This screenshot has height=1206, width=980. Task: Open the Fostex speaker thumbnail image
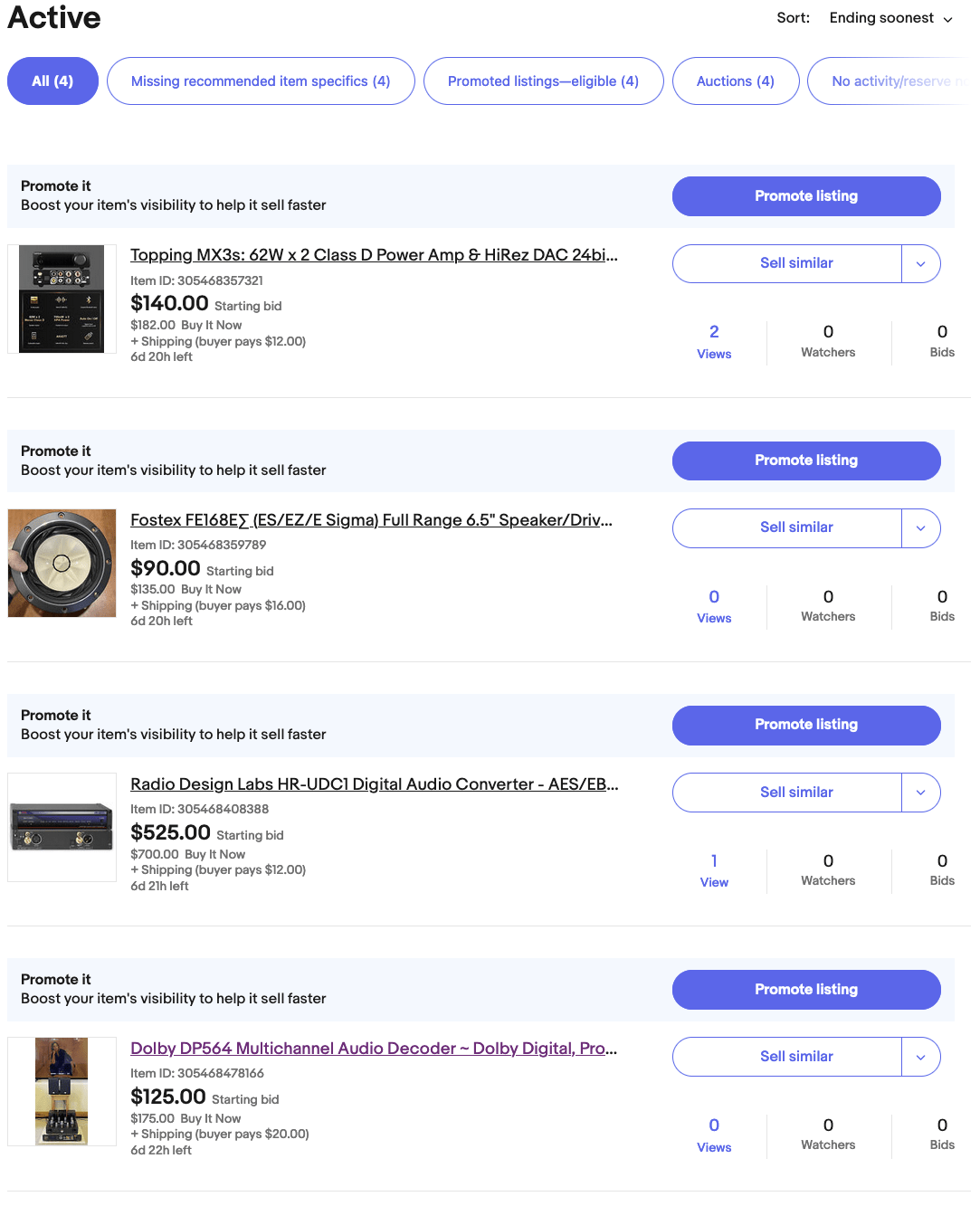tap(62, 563)
